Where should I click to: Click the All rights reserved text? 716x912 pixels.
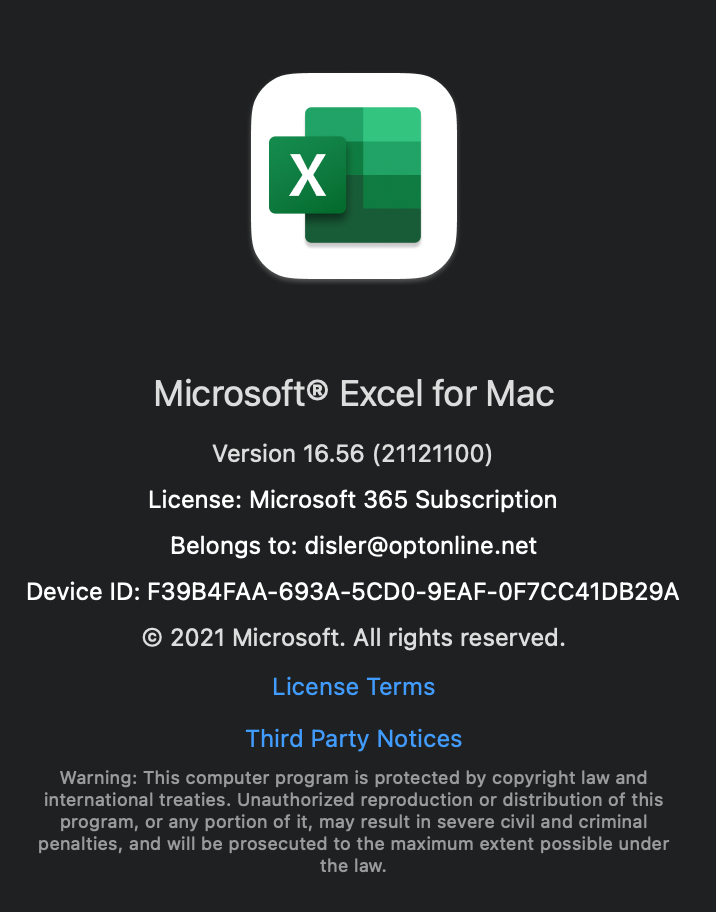tap(459, 638)
